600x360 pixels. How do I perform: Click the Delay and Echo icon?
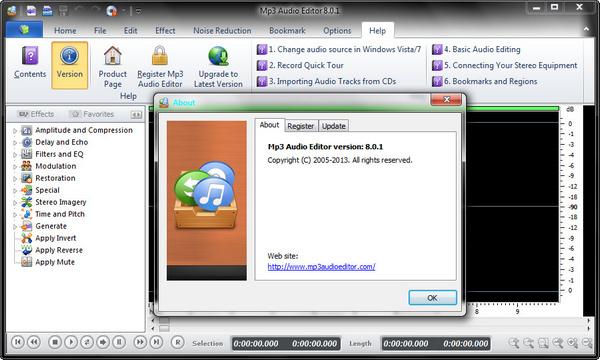(x=26, y=142)
